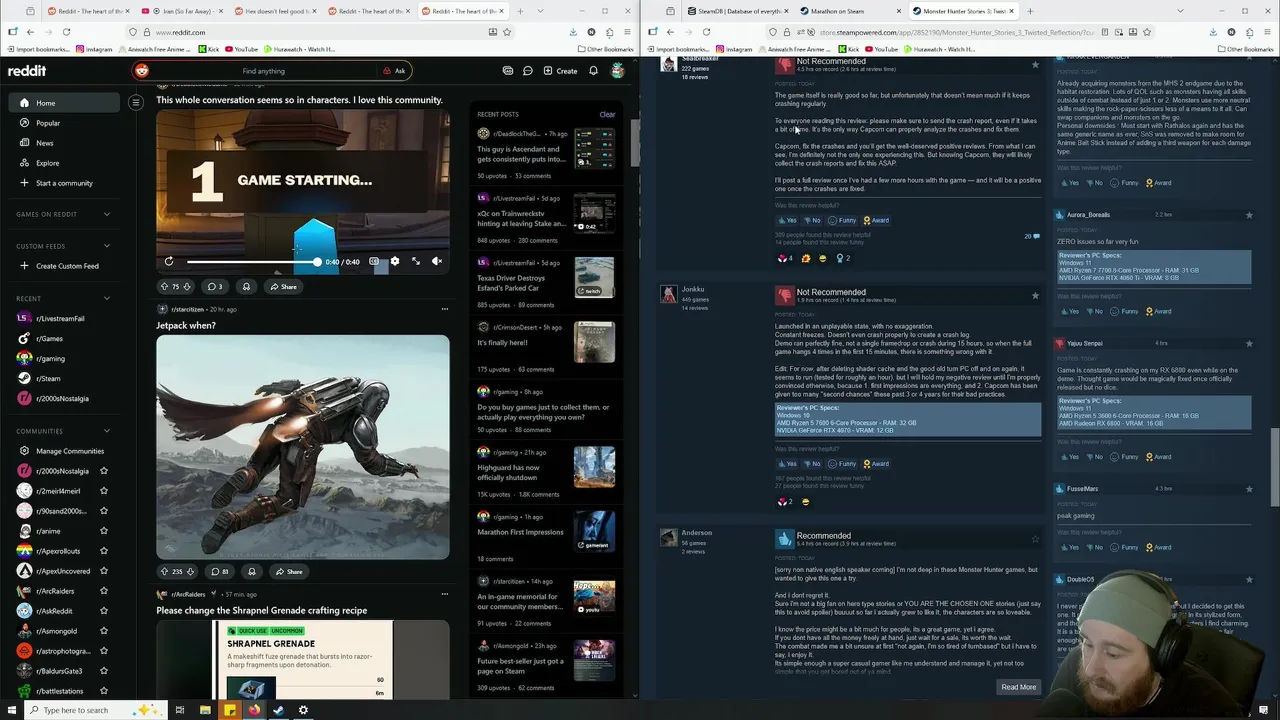This screenshot has height=720, width=1280.
Task: List all tabs dropdown in Reddit window
Action: click(x=540, y=11)
